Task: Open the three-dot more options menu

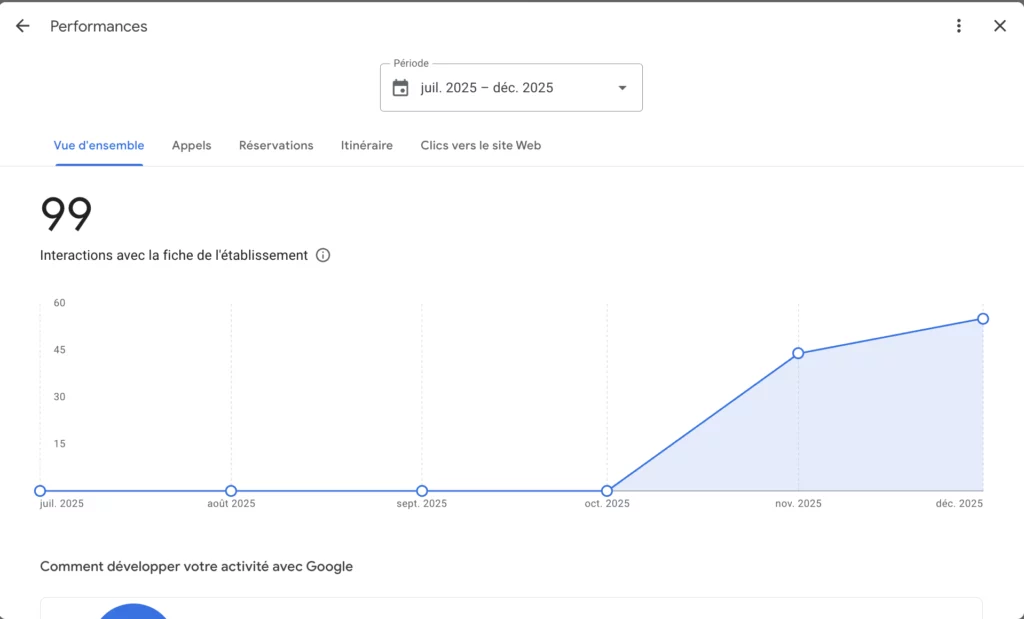Action: 959,26
